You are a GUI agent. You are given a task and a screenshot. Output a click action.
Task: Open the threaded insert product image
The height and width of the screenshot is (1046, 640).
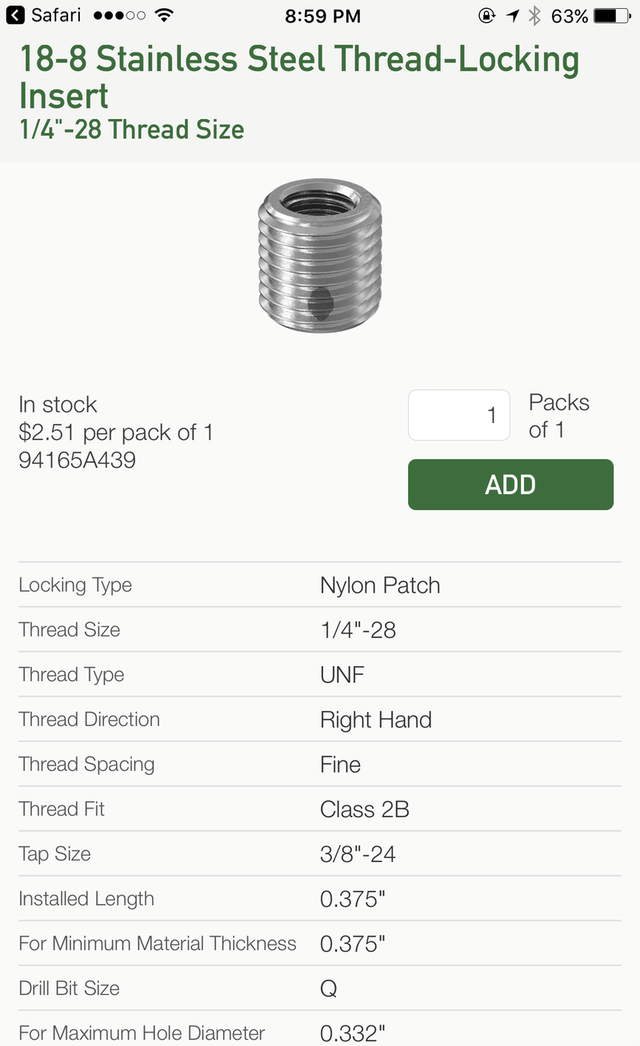320,255
